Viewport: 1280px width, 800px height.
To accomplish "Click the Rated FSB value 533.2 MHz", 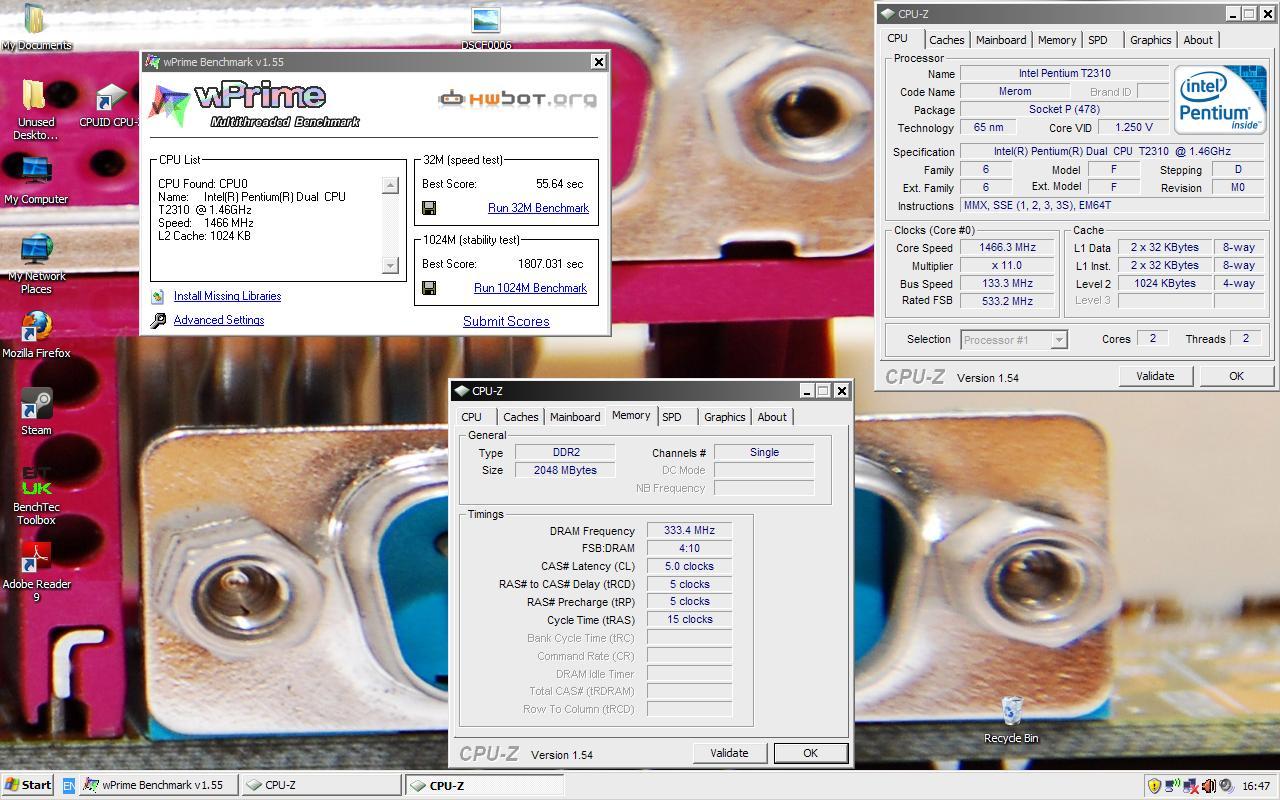I will tap(1007, 301).
